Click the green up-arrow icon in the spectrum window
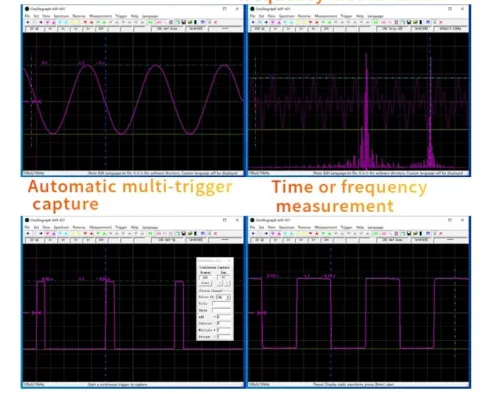This screenshot has height=394, width=500. (x=329, y=22)
